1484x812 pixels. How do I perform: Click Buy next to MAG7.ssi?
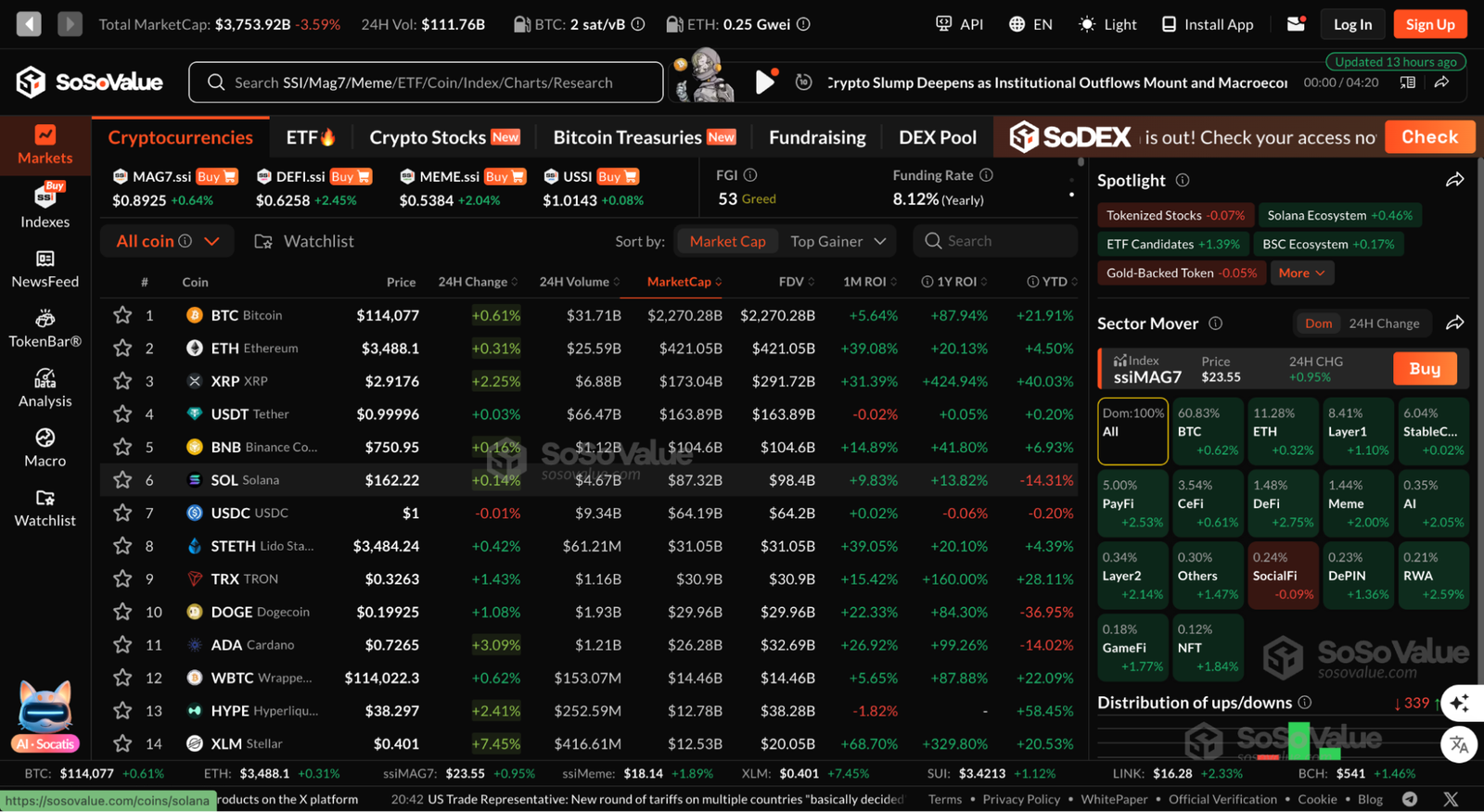[x=217, y=176]
